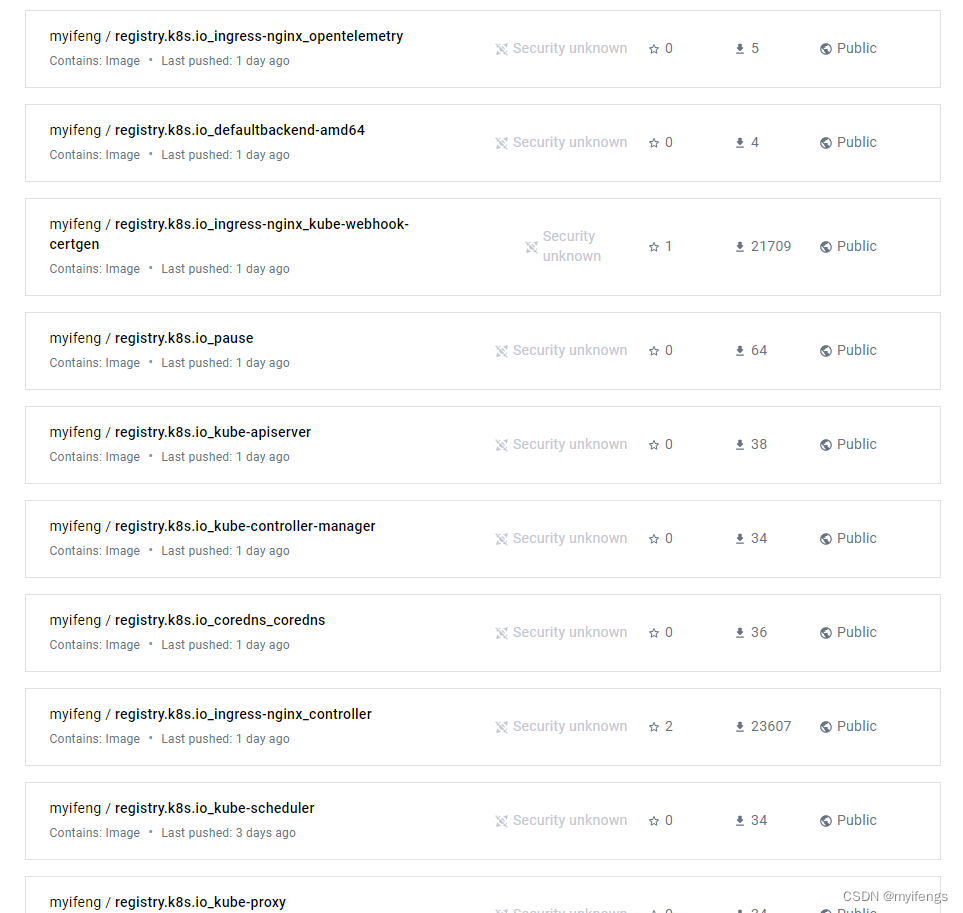The image size is (963, 913).
Task: Click star icon on ingress-nginx_controller repository
Action: (x=654, y=727)
